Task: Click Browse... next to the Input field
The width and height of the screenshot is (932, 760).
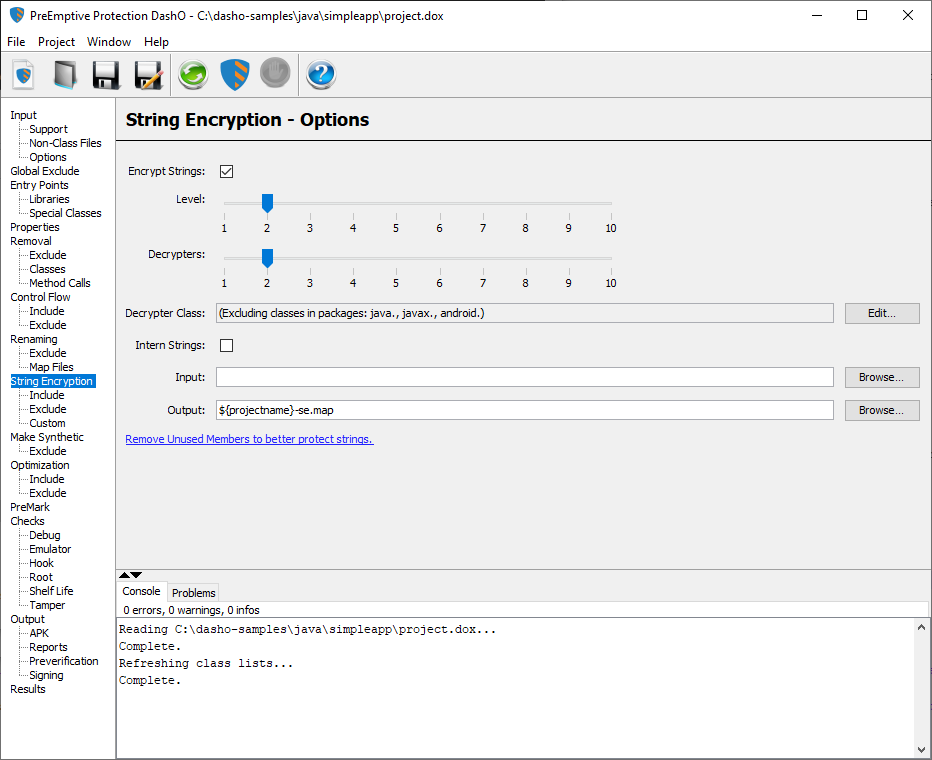Action: coord(882,377)
